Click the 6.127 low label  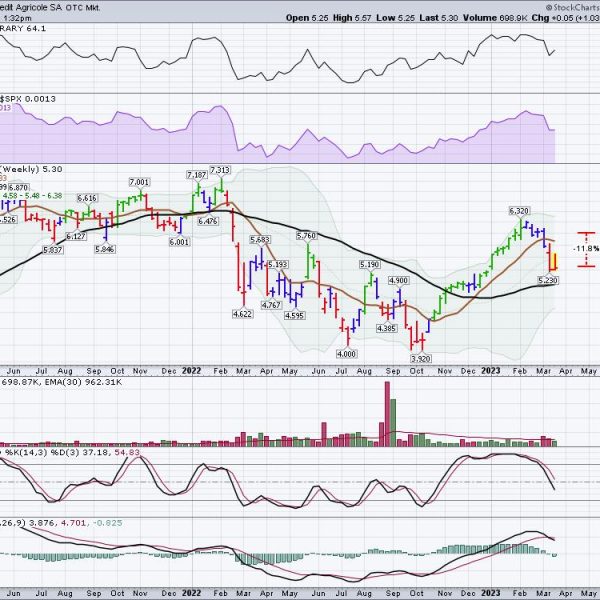tap(76, 236)
